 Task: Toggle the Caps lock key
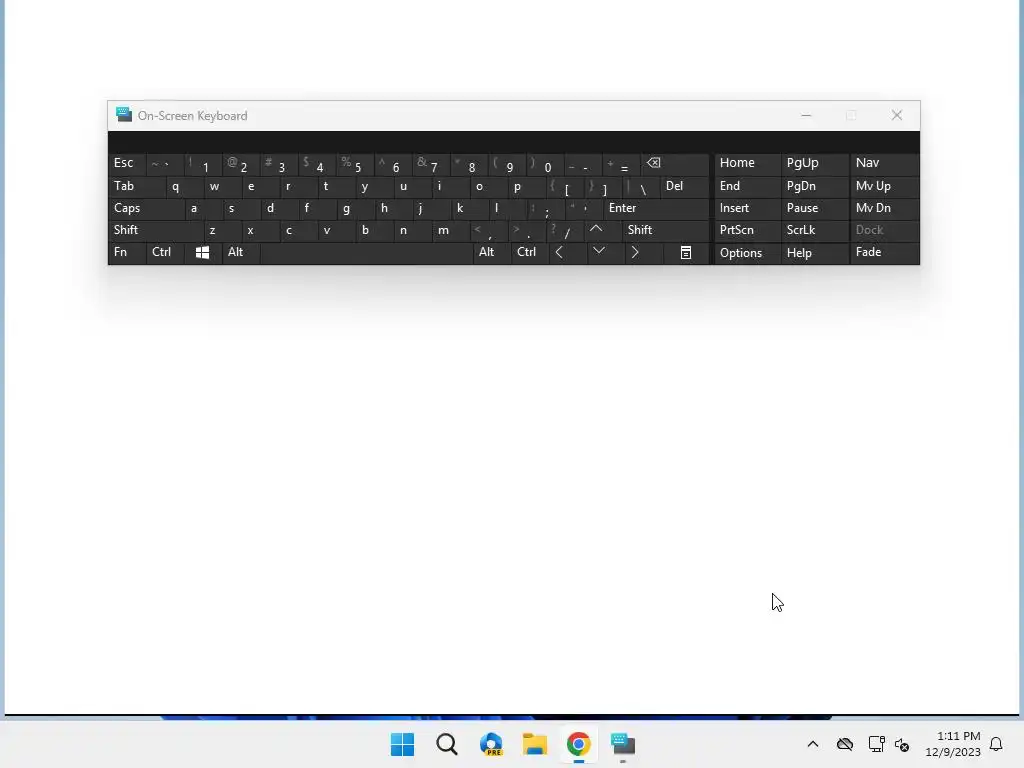147,208
